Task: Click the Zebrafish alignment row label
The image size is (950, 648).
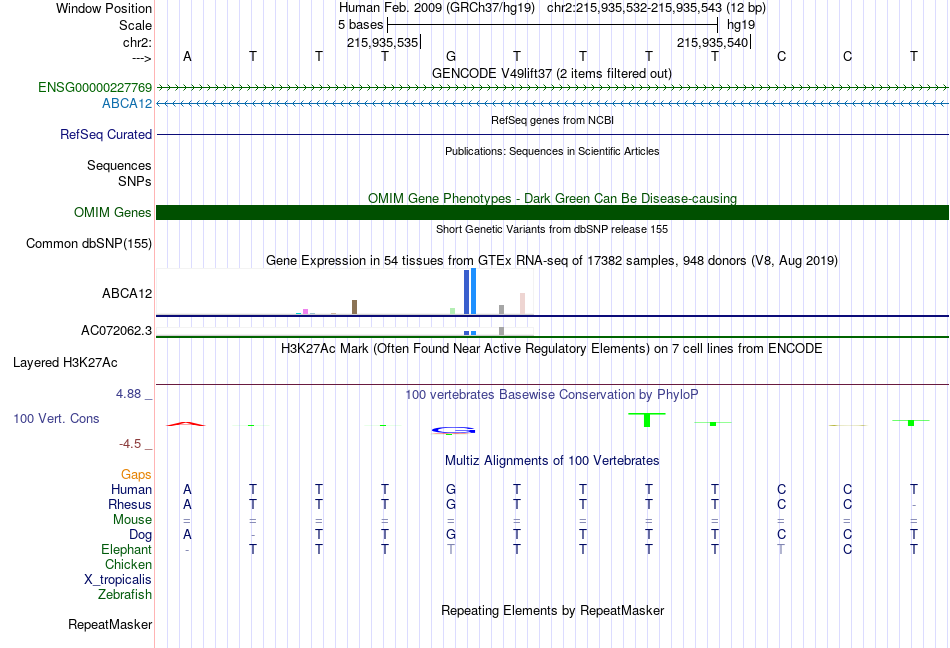Action: pos(125,595)
